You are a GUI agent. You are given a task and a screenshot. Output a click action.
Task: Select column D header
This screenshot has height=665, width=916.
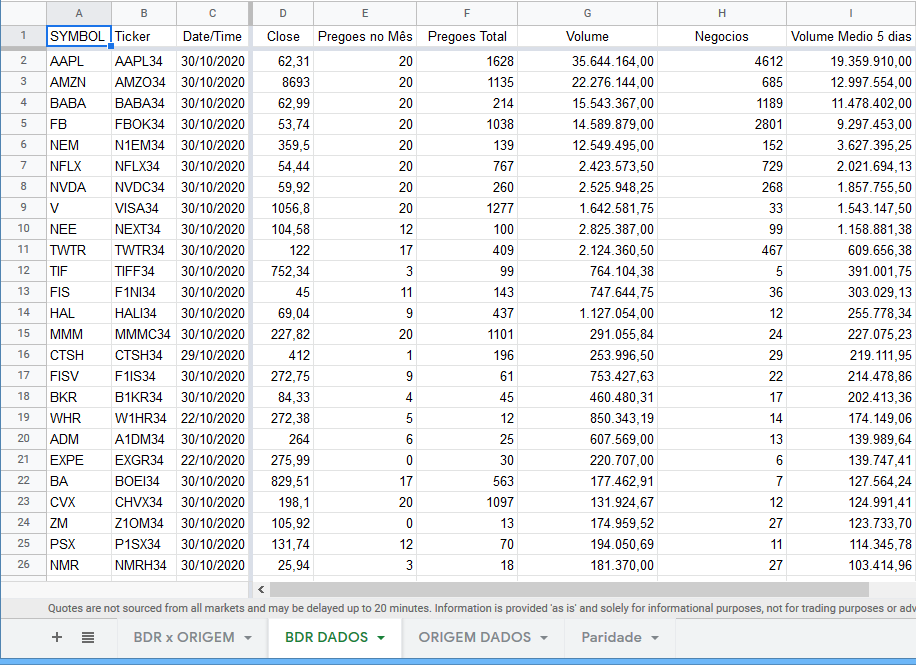pos(283,13)
